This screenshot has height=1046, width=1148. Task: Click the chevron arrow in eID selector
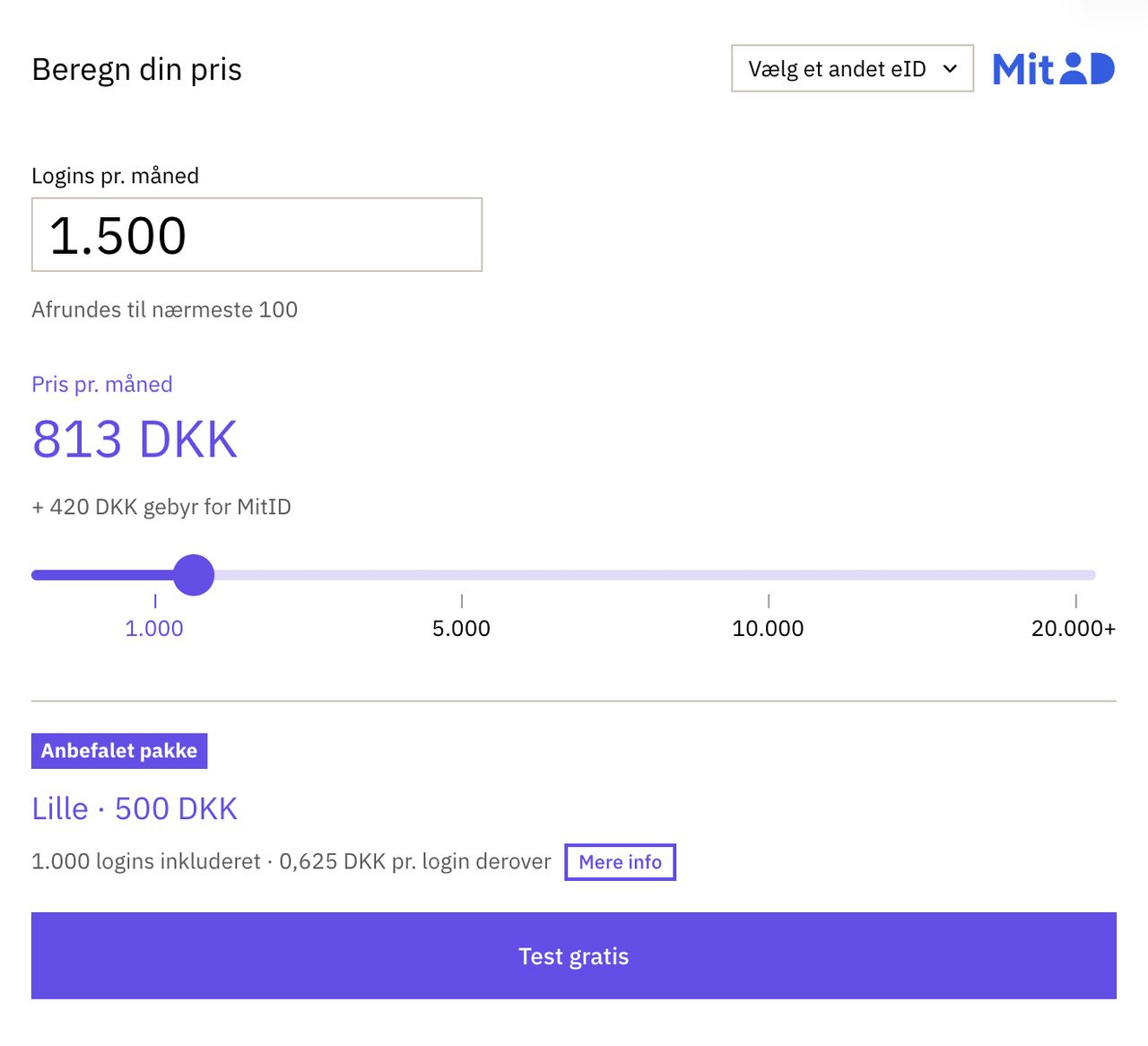(950, 69)
